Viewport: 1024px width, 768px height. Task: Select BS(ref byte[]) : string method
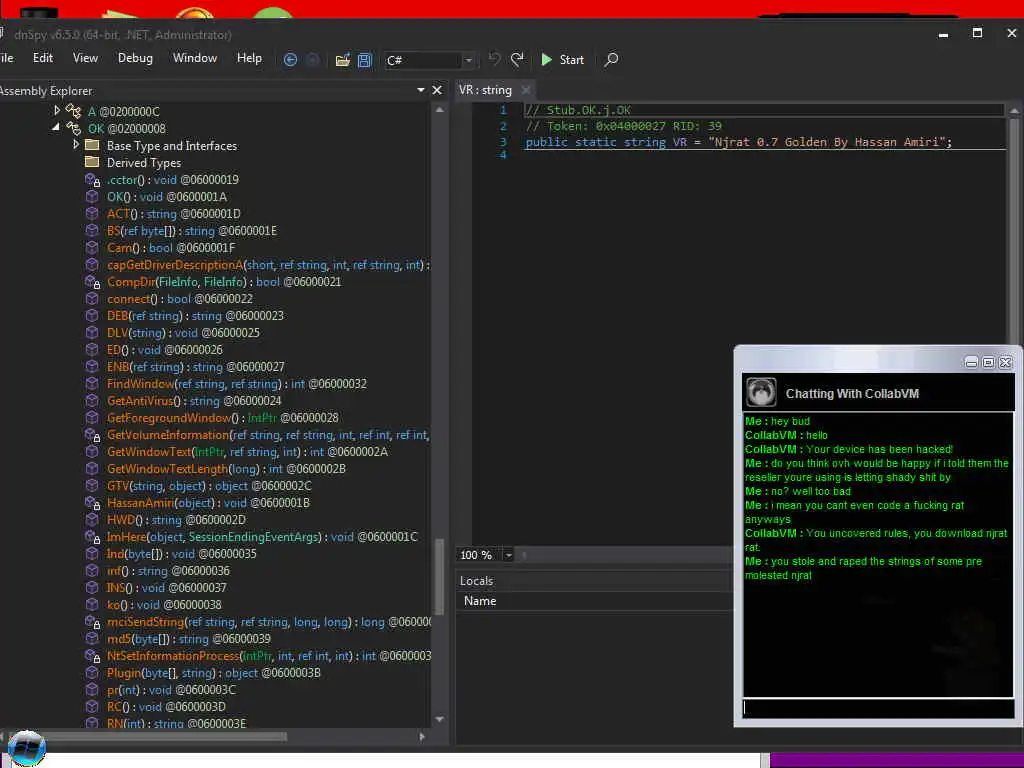(x=192, y=231)
